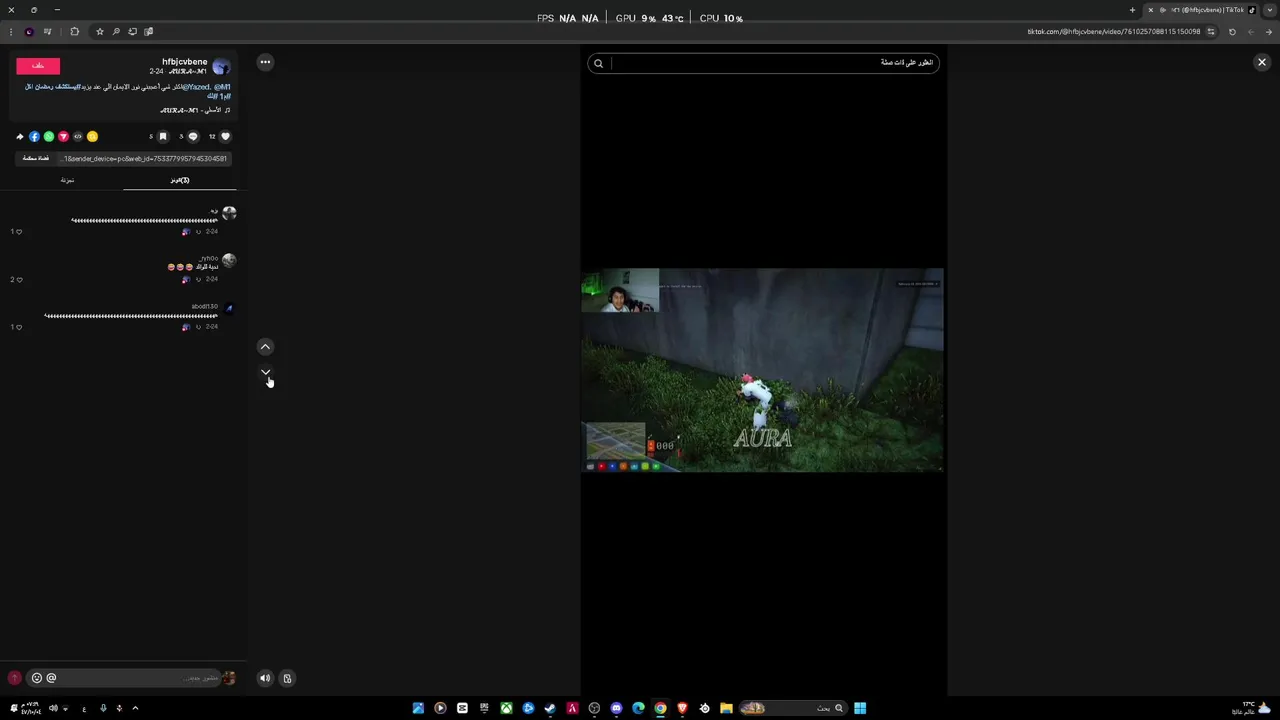The width and height of the screenshot is (1280, 720).
Task: Share video to Facebook
Action: pyautogui.click(x=34, y=136)
